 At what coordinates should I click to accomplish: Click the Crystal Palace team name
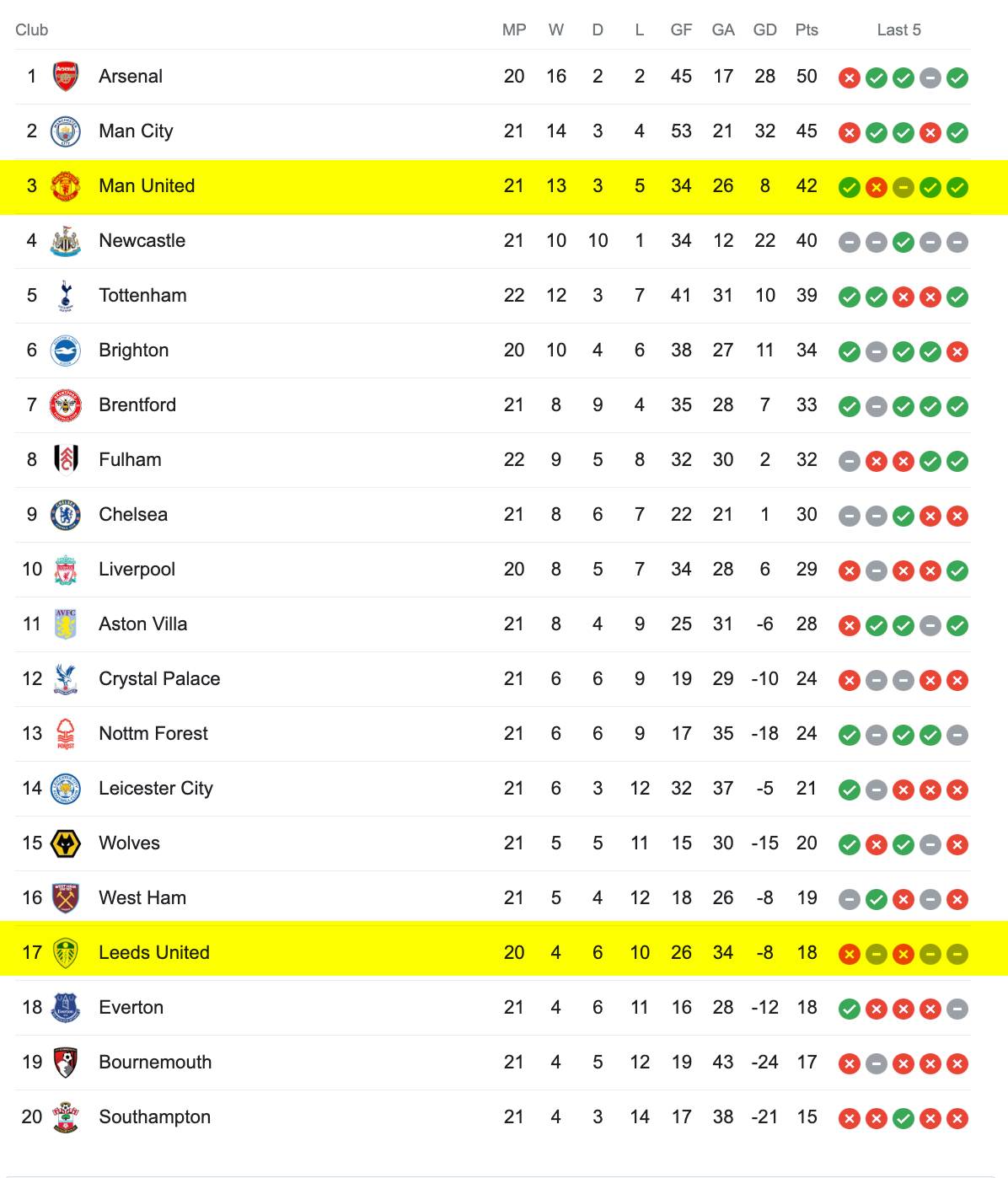tap(159, 679)
